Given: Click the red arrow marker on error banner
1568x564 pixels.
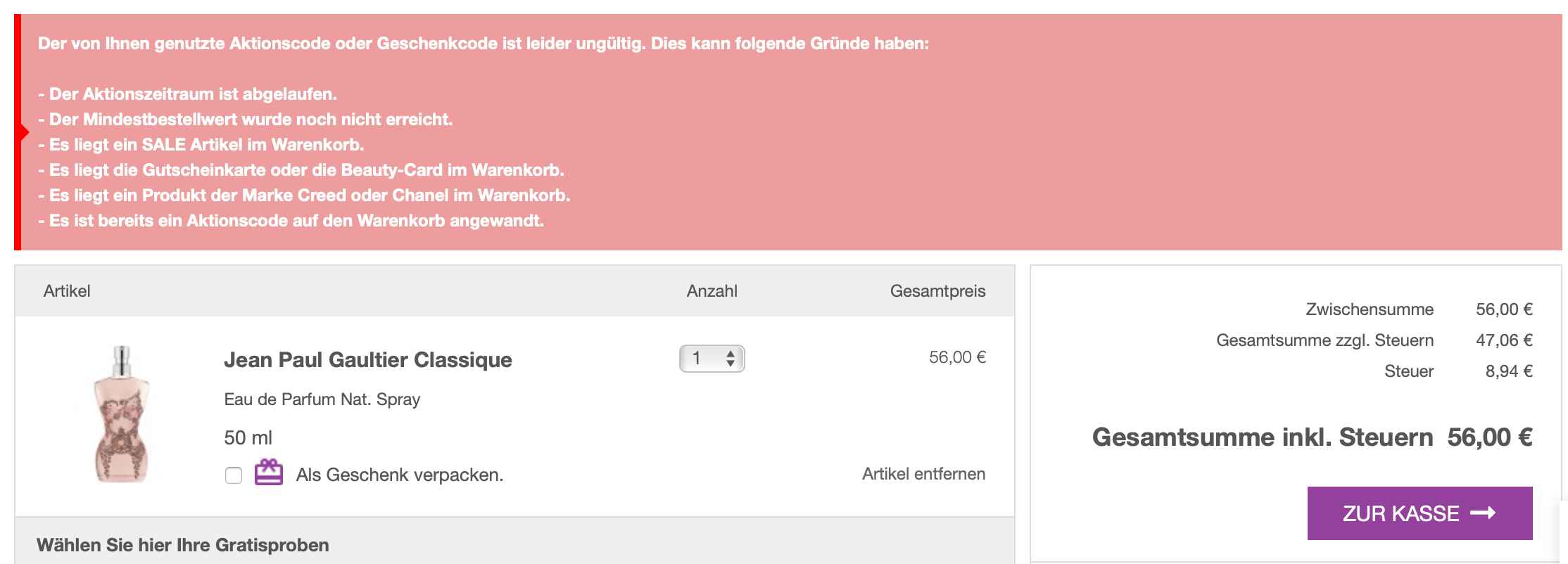Looking at the screenshot, I should (x=24, y=132).
